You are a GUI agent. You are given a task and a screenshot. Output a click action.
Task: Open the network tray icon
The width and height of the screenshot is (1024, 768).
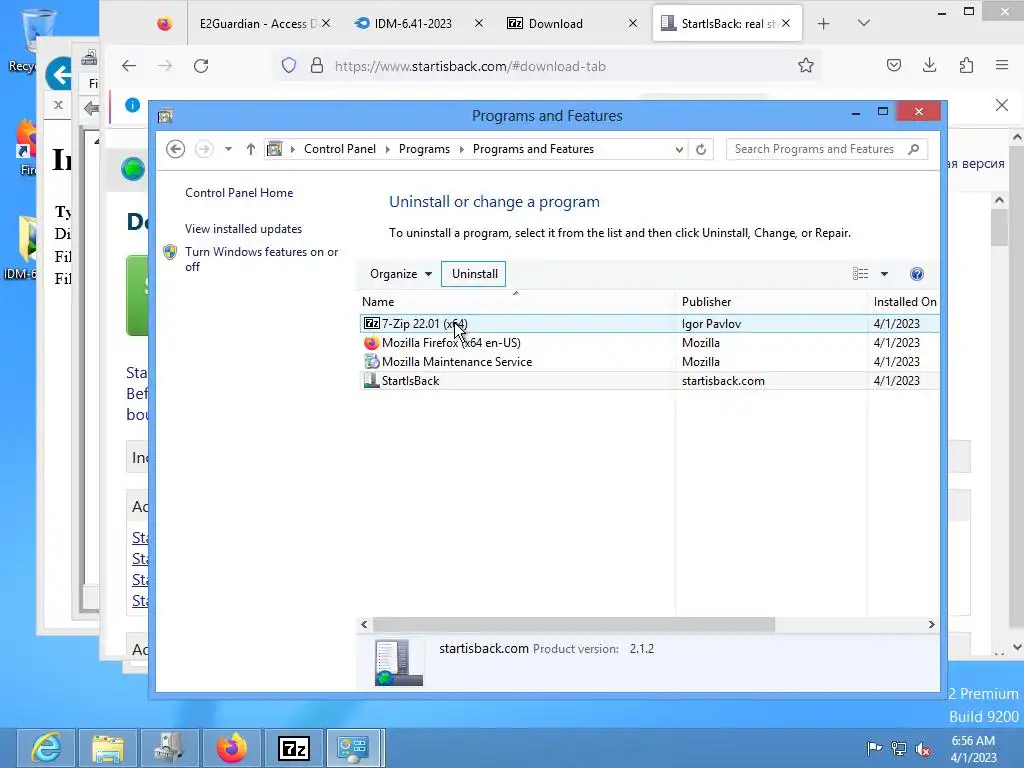pyautogui.click(x=899, y=748)
